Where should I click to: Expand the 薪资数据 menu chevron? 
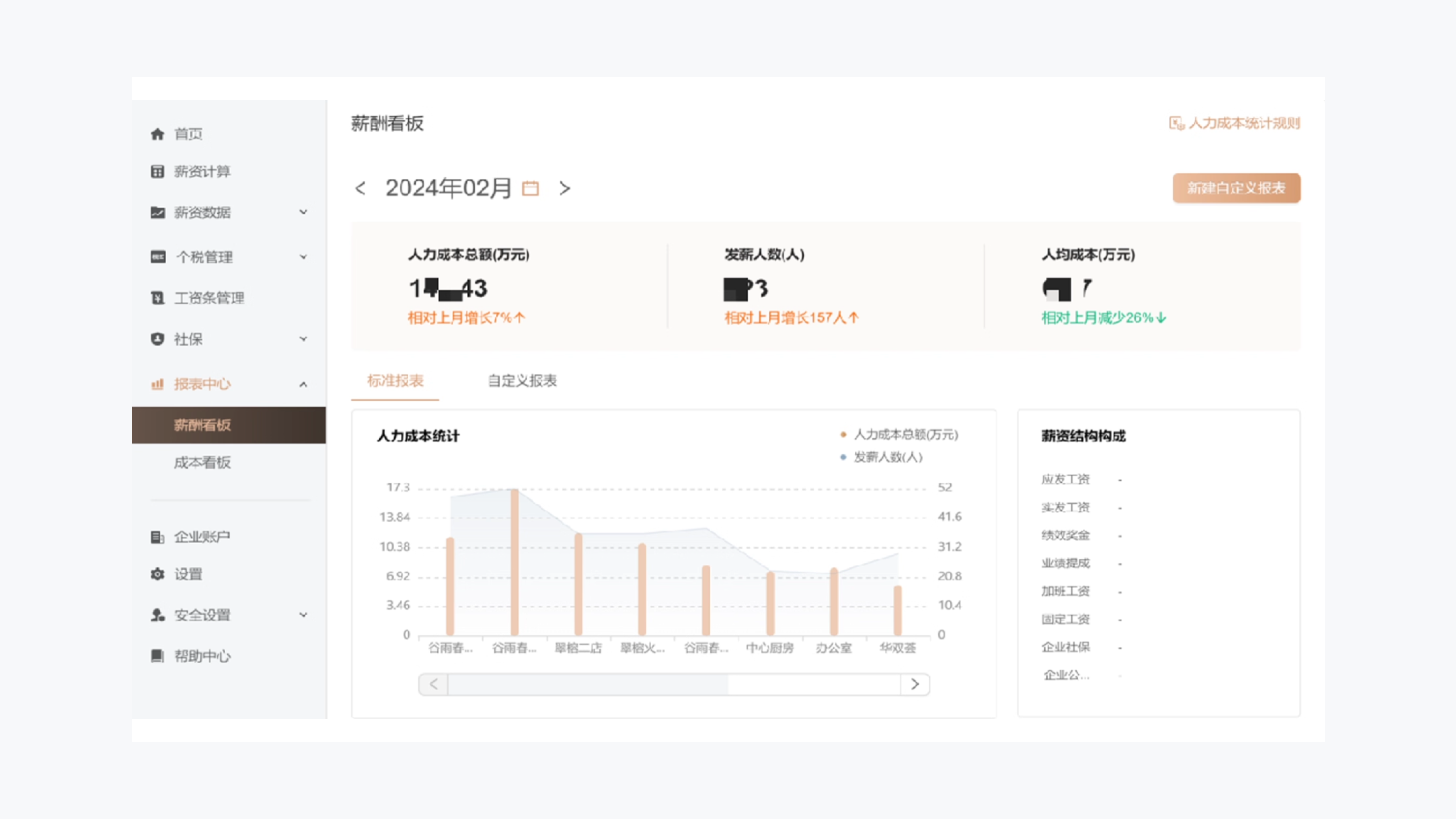[304, 212]
